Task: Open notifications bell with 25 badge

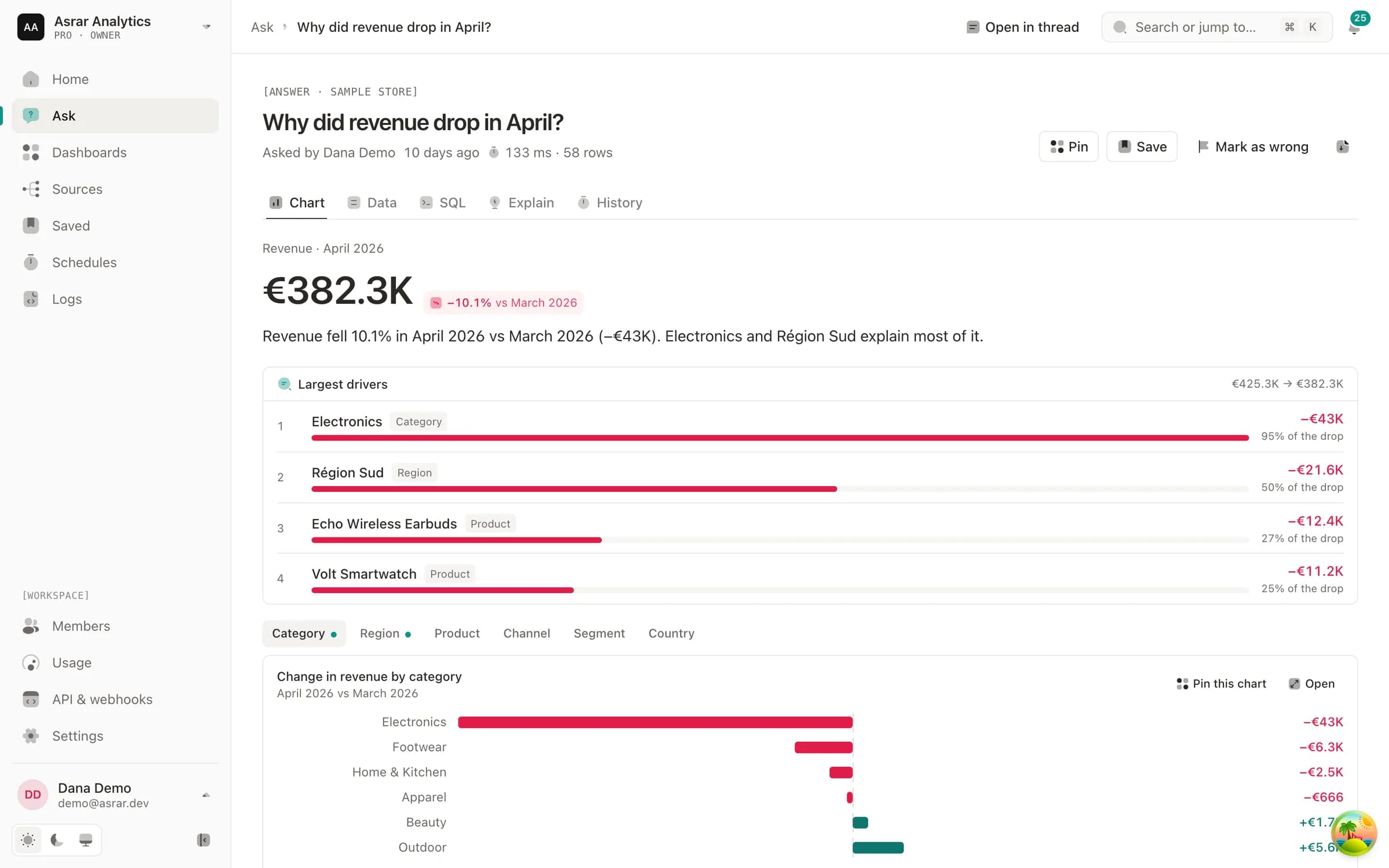Action: pyautogui.click(x=1354, y=27)
